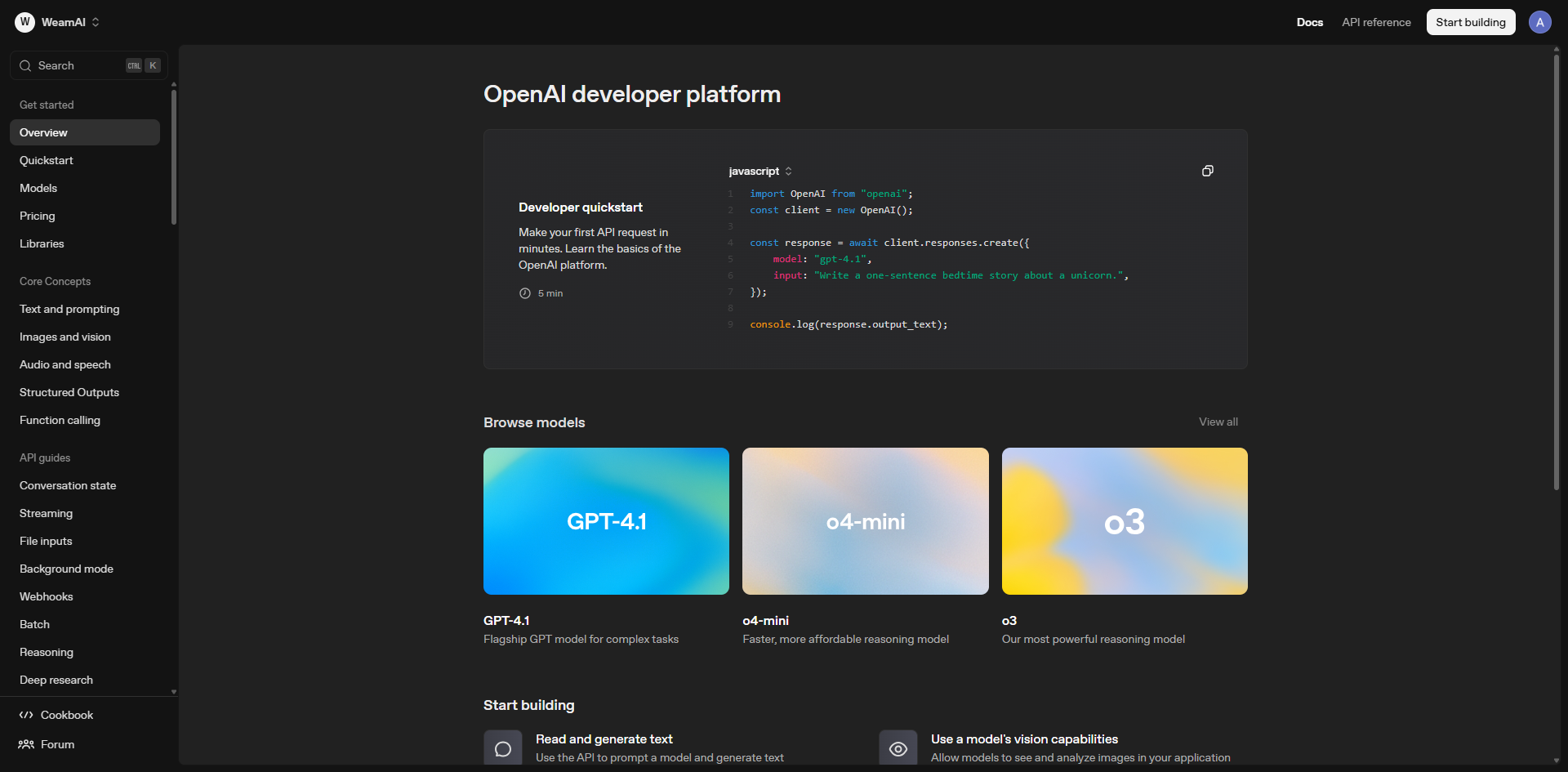This screenshot has height=772, width=1568.
Task: Focus the Search docs field
Action: point(88,65)
